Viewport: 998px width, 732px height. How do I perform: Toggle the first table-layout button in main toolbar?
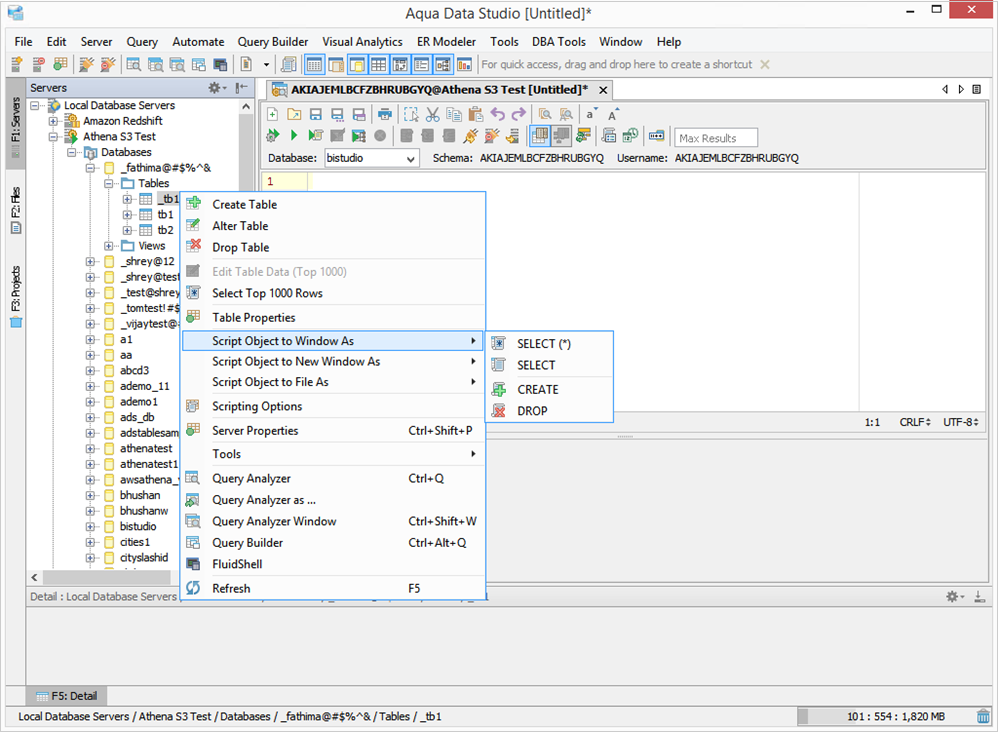[314, 64]
